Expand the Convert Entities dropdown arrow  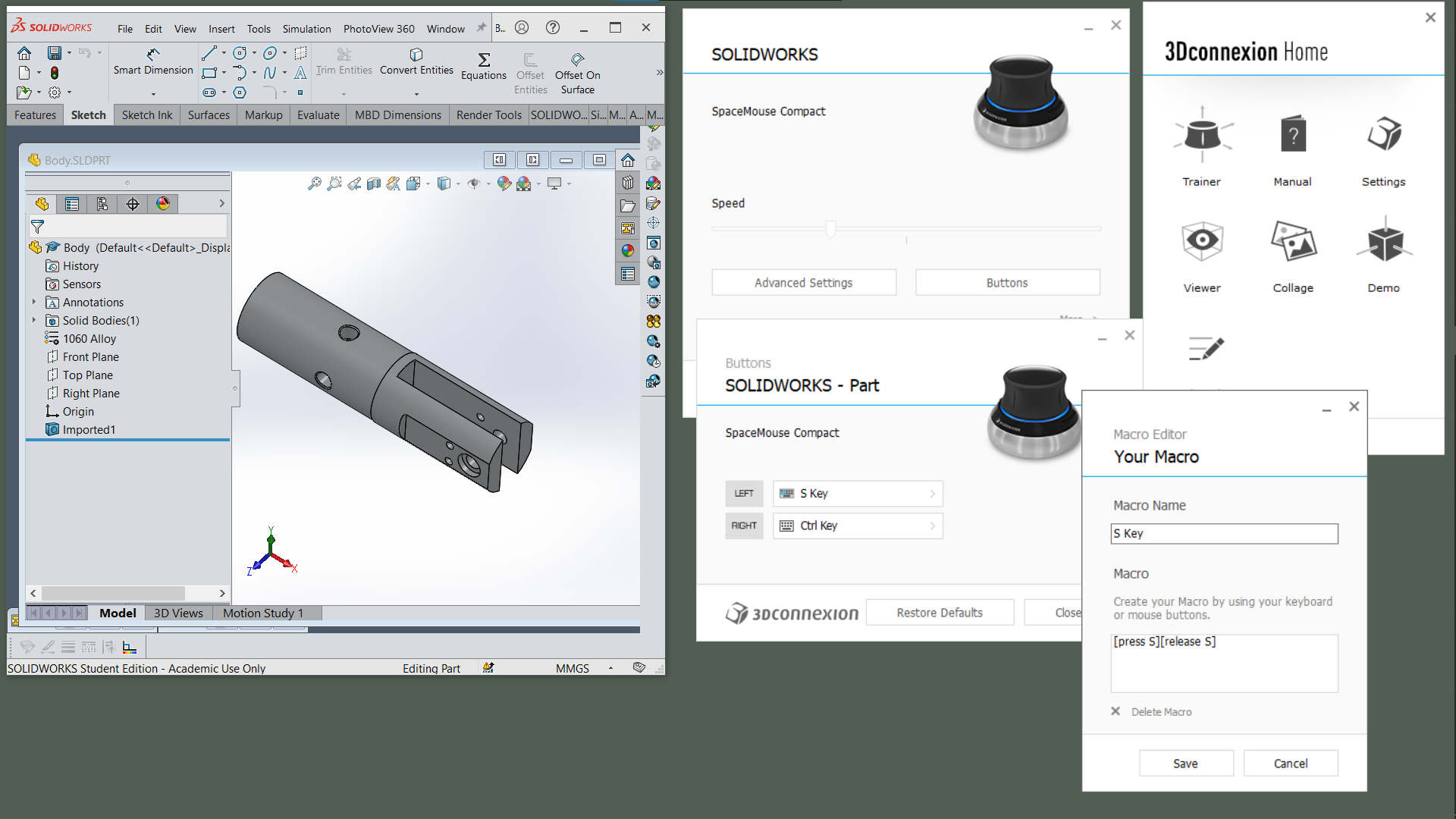pos(416,94)
